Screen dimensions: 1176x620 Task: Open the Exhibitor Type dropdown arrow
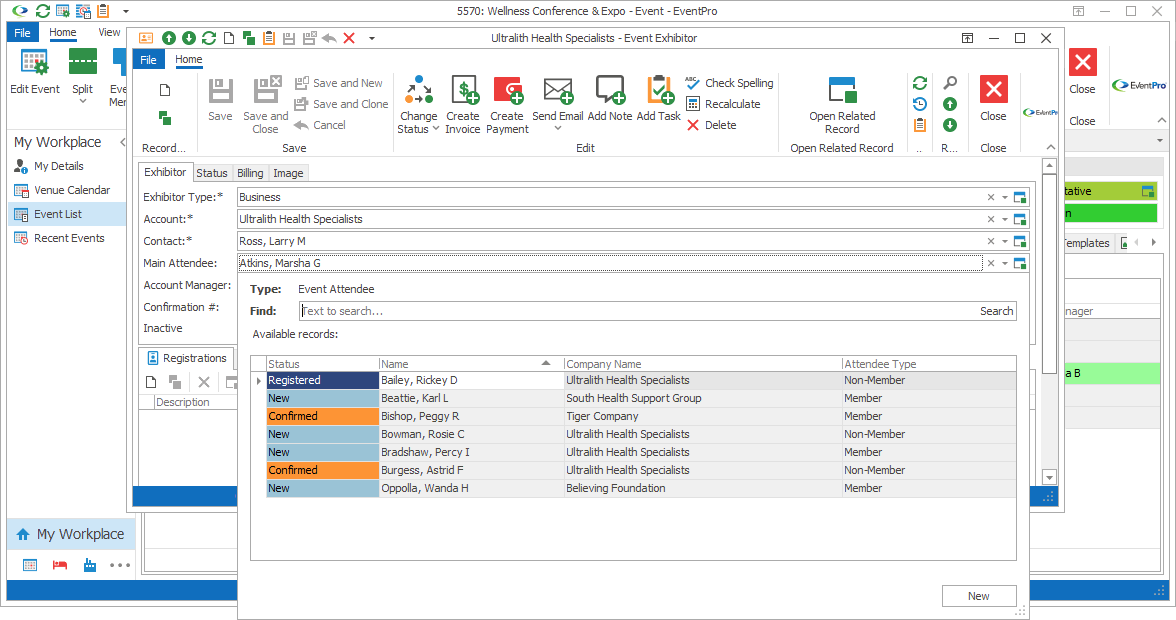(x=1005, y=197)
